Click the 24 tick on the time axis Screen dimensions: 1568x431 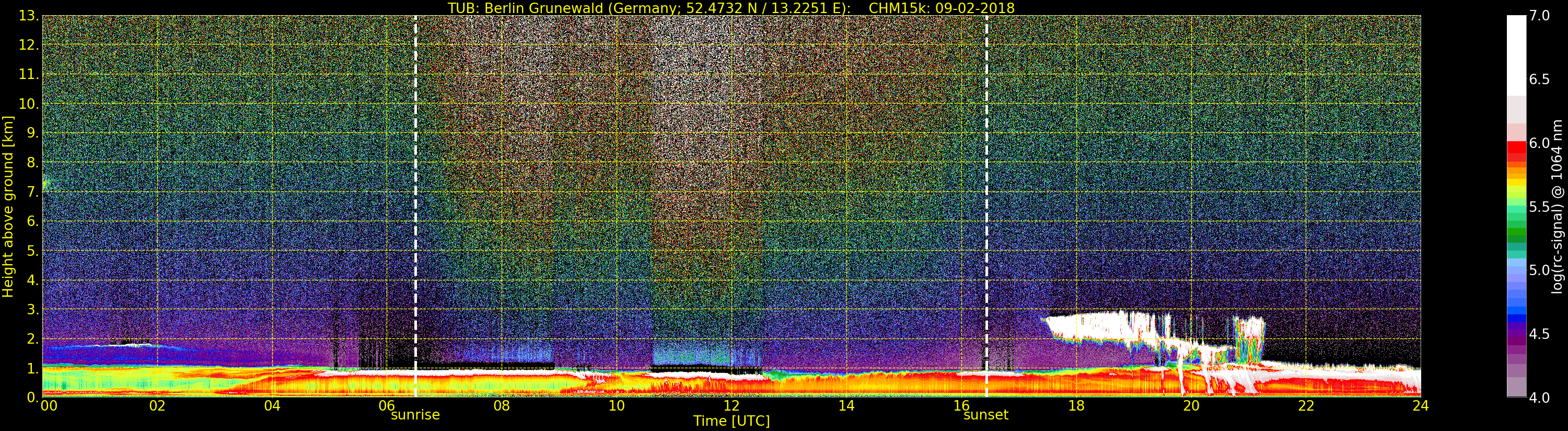(x=1420, y=406)
